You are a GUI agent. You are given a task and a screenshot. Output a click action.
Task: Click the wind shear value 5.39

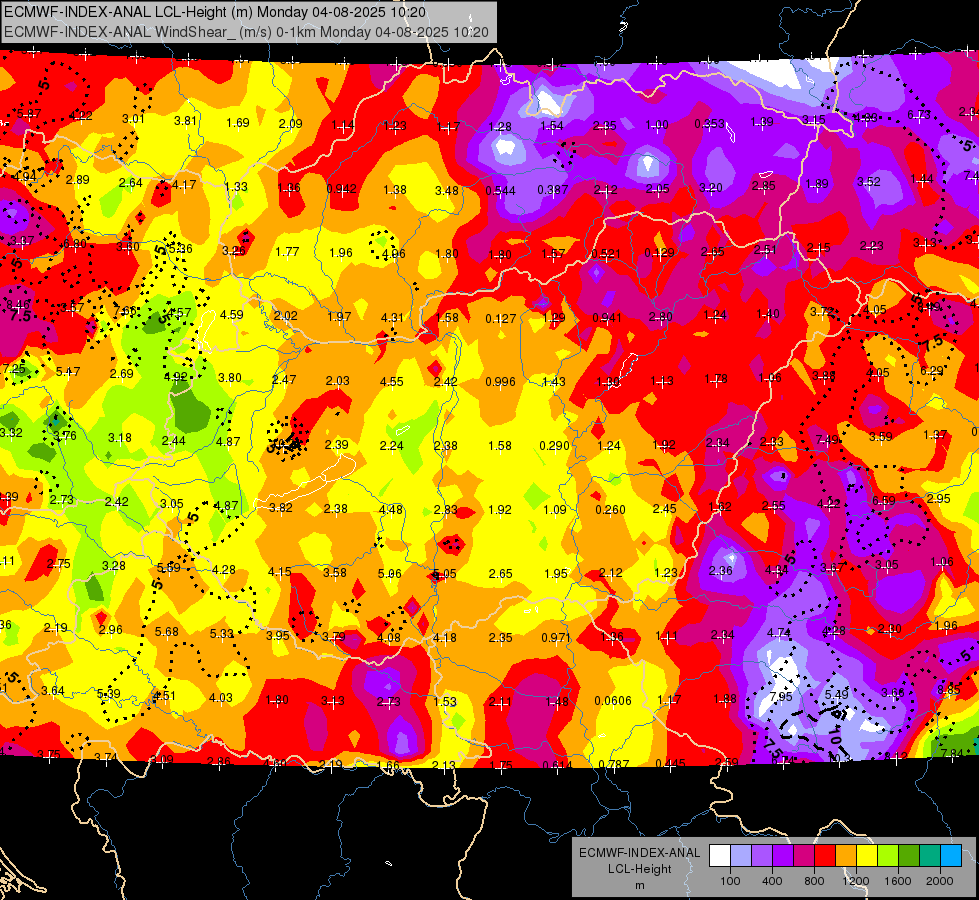(x=109, y=693)
